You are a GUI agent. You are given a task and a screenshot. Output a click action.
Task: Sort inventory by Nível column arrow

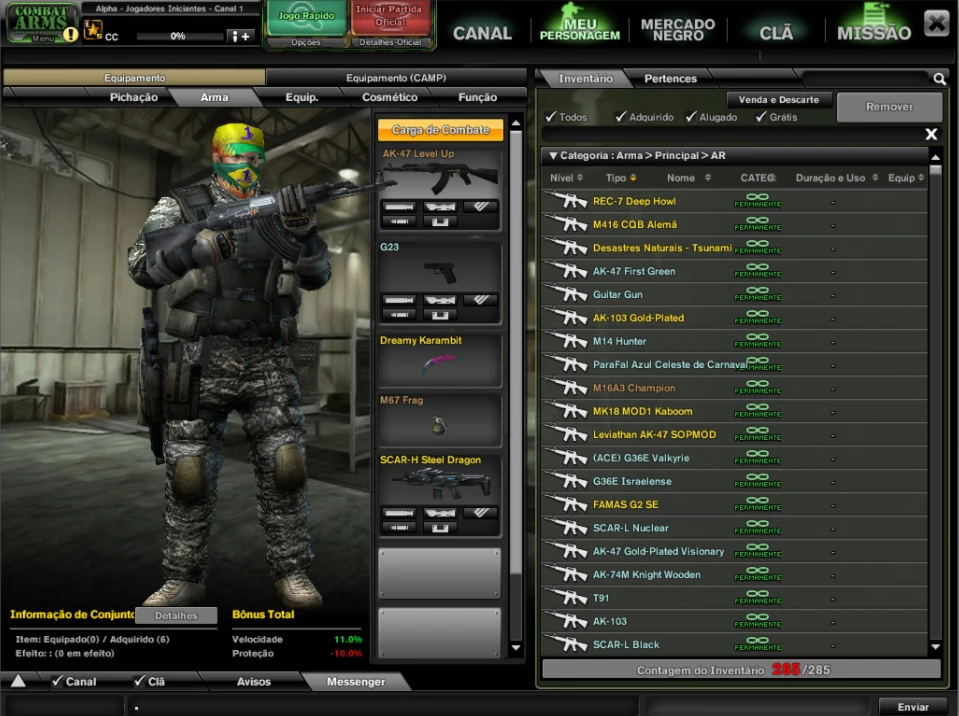click(x=582, y=178)
